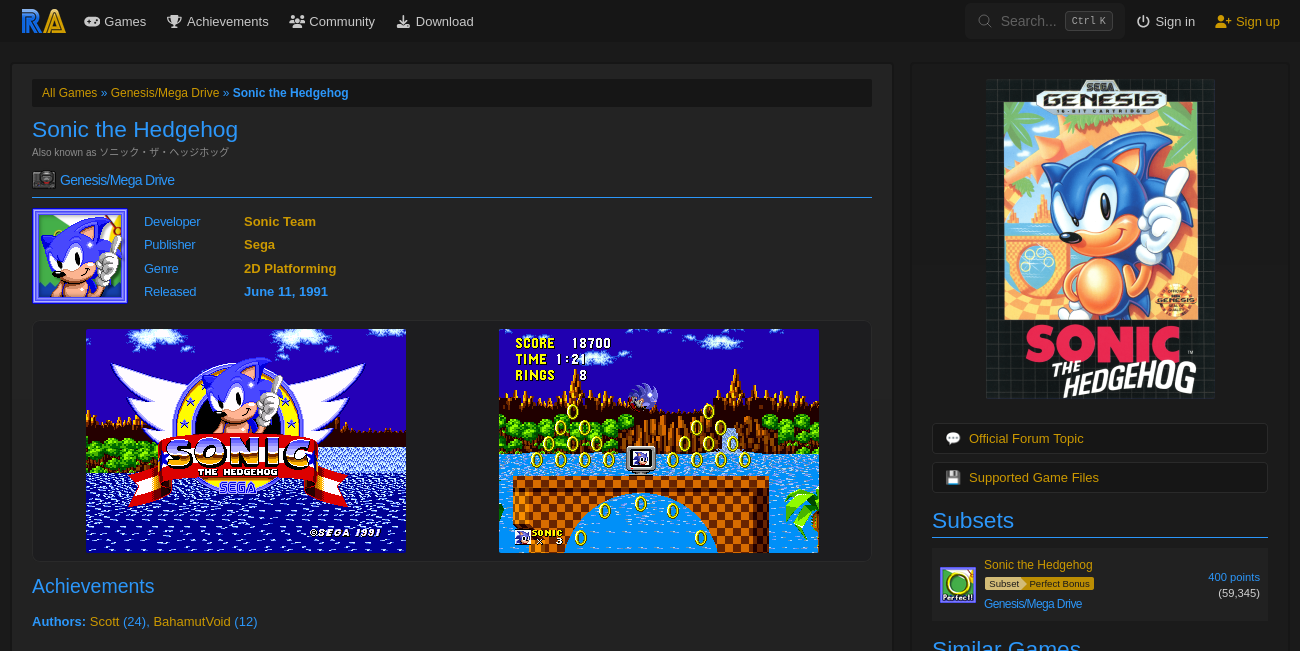Open the in-game Green Hill screenshot
The image size is (1300, 651).
click(x=659, y=441)
